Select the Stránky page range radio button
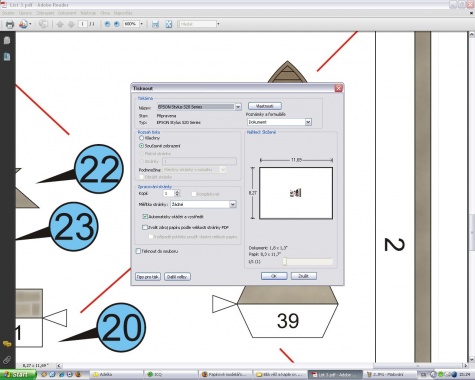This screenshot has height=380, width=475. pyautogui.click(x=141, y=161)
